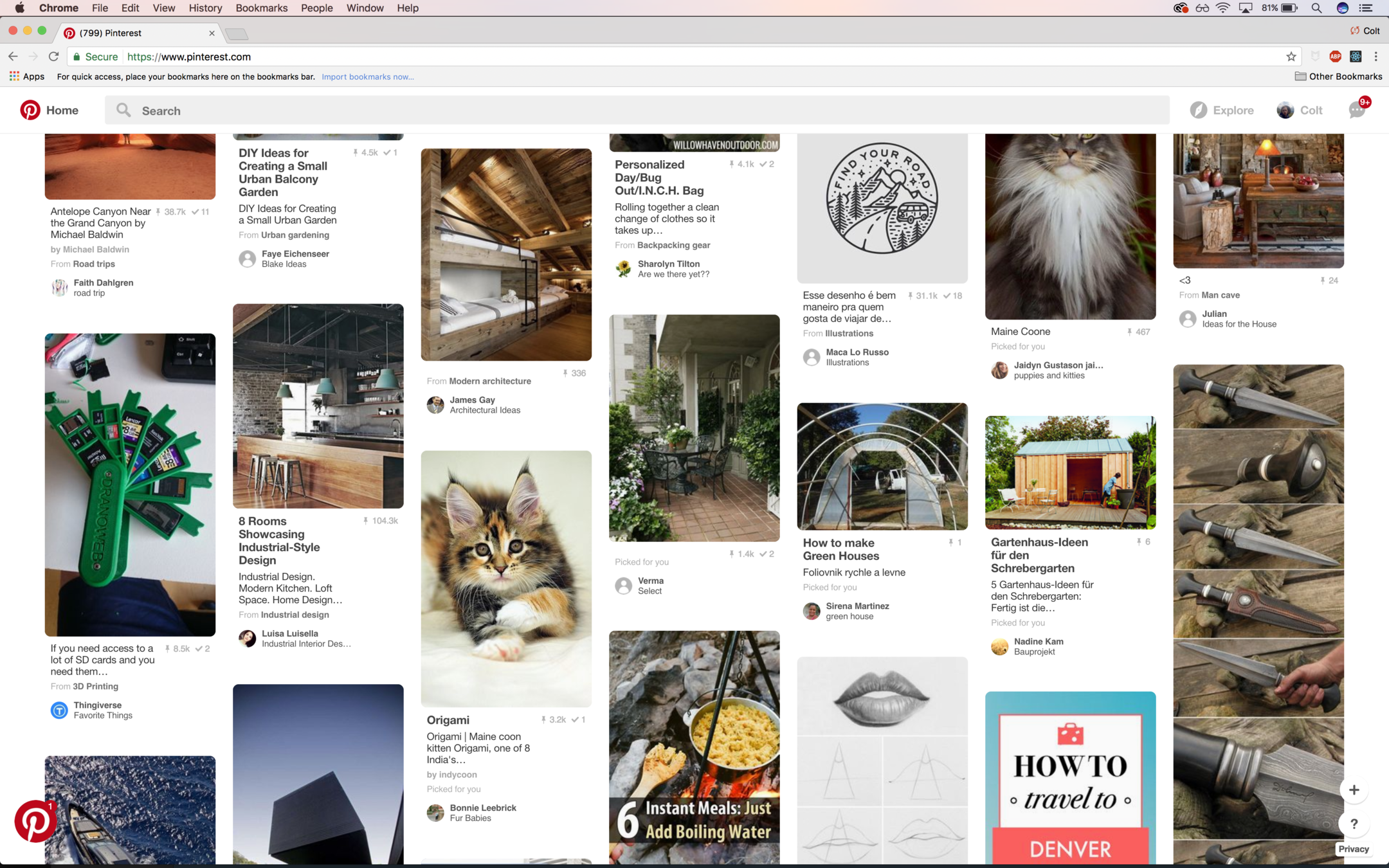Open the Explore compass icon
The image size is (1389, 868).
tap(1198, 110)
